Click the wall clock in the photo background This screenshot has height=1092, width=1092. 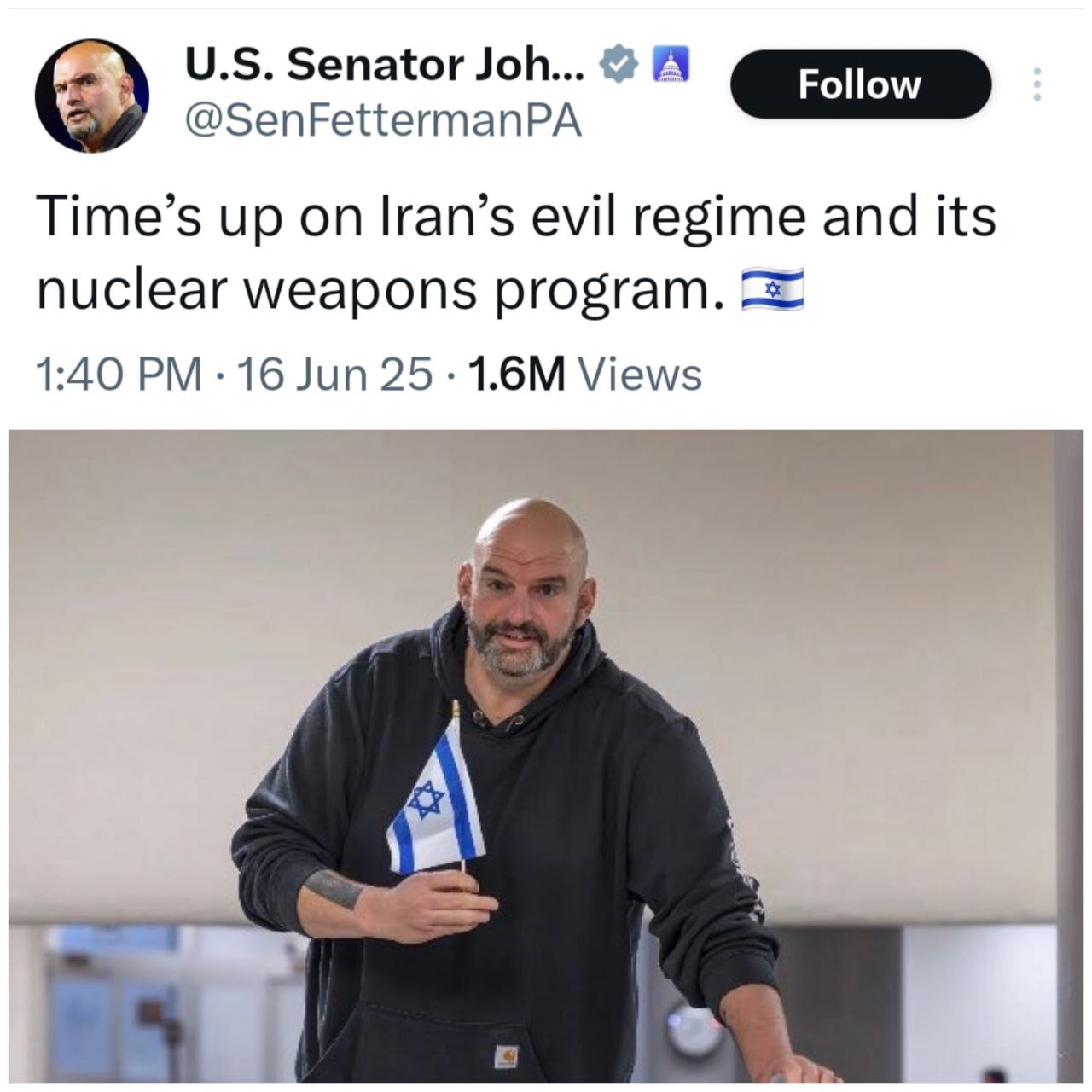[x=694, y=1031]
